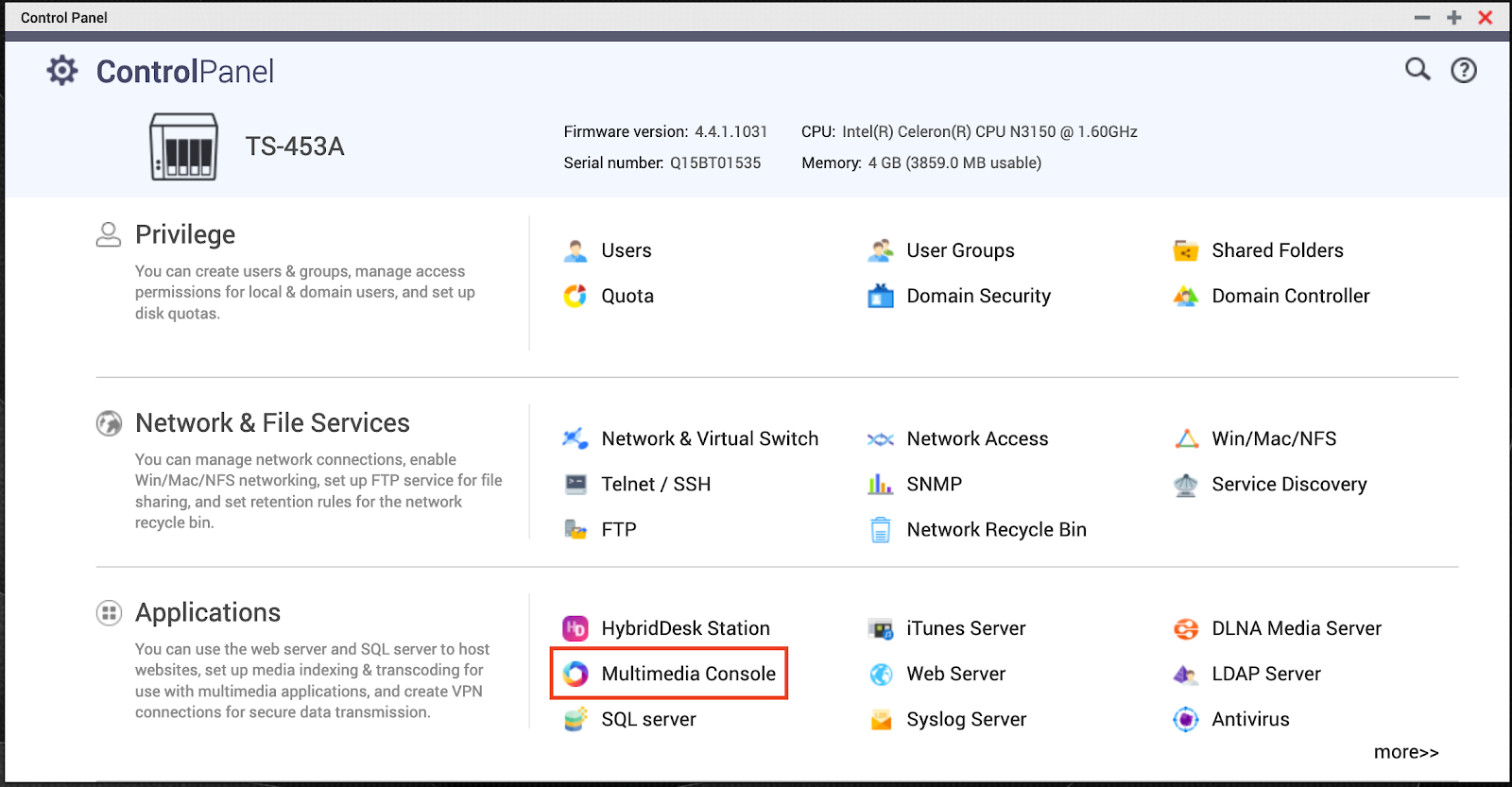Open Win/Mac/NFS networking settings
This screenshot has width=1512, height=787.
[x=1274, y=438]
